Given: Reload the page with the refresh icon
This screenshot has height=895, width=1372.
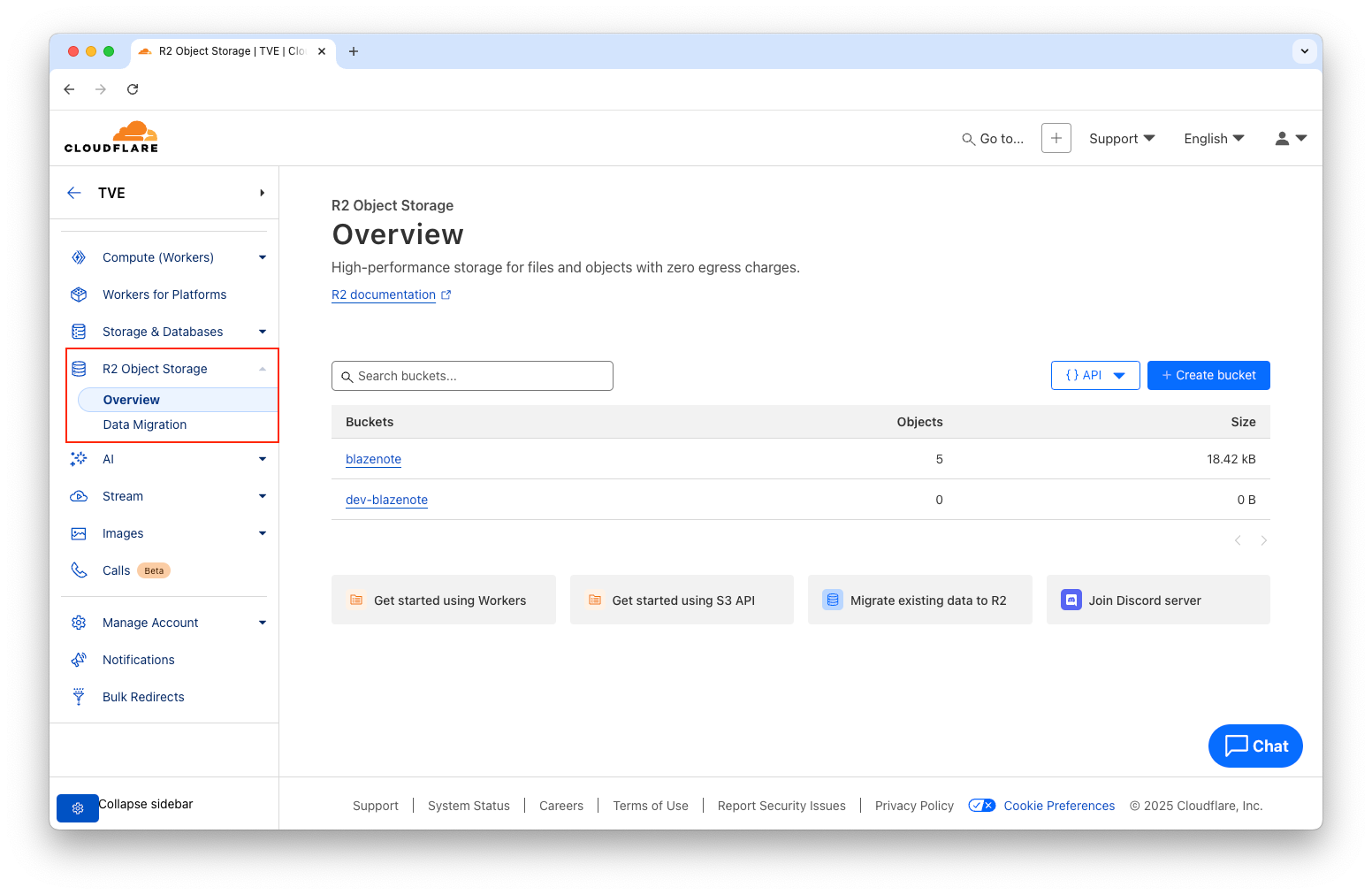Looking at the screenshot, I should point(133,89).
